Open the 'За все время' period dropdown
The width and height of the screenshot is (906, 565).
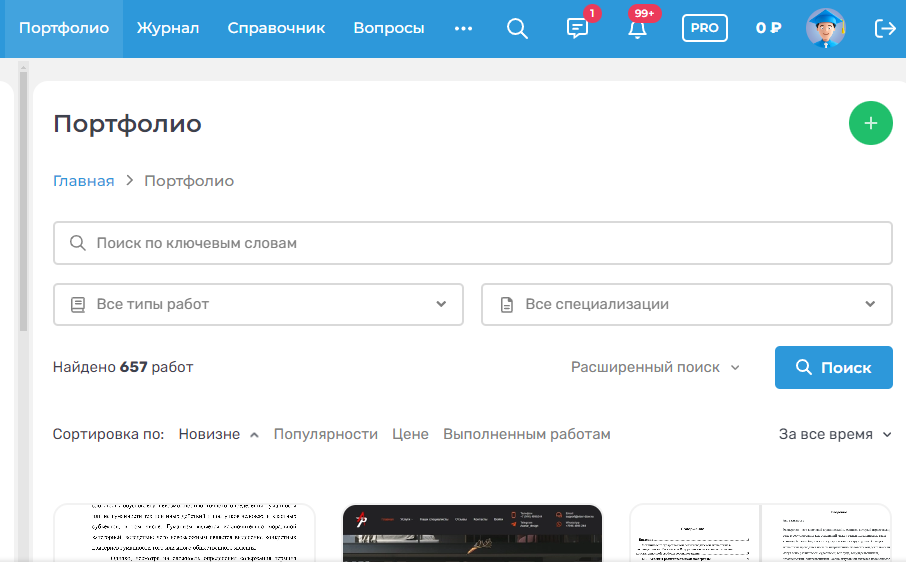(835, 434)
